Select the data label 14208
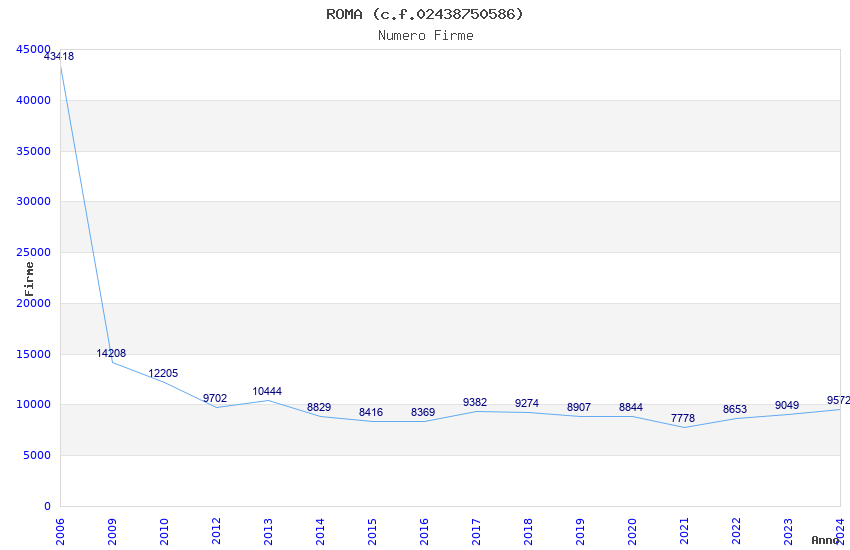 point(111,353)
